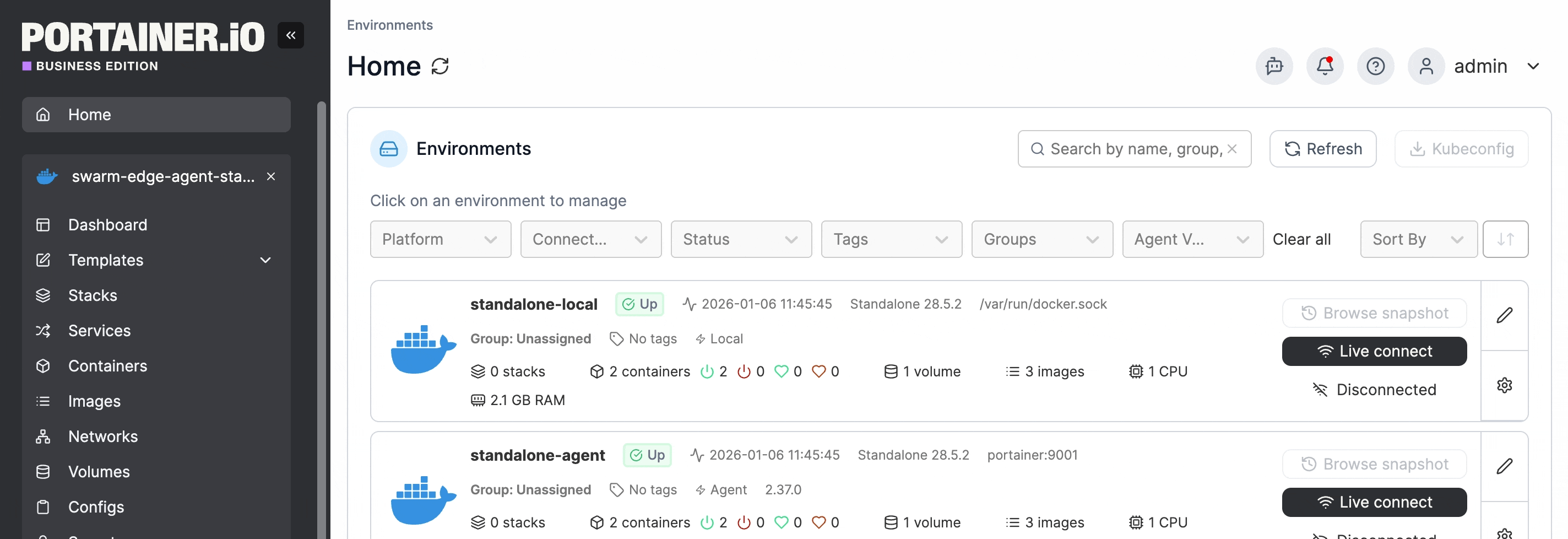Open settings gear for standalone-local
Screen dimensions: 1568x539
coord(1504,385)
